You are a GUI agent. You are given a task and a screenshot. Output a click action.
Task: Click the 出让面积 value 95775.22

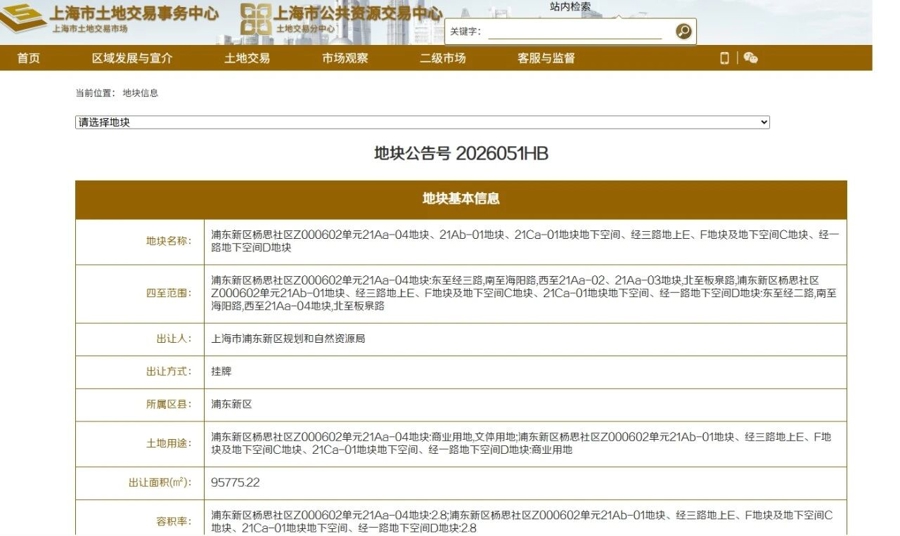tap(235, 483)
